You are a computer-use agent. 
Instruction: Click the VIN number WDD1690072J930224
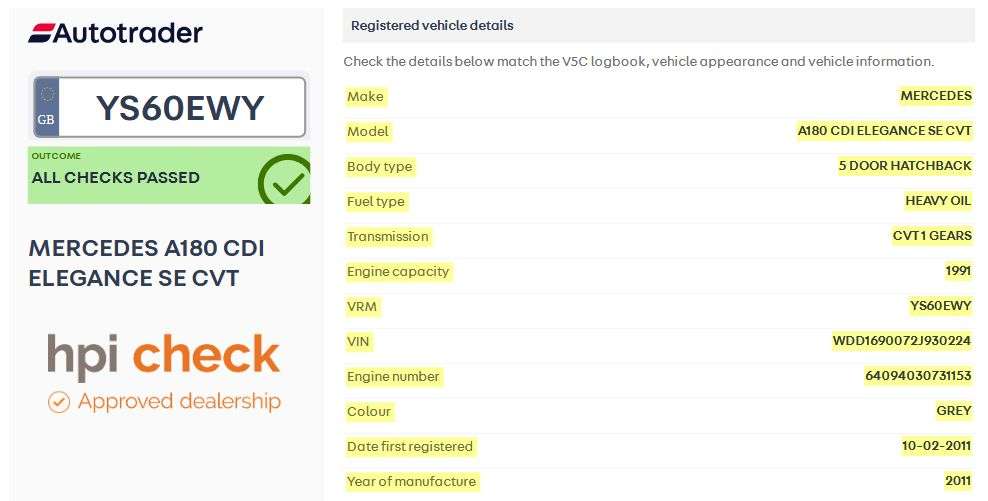[x=901, y=341]
